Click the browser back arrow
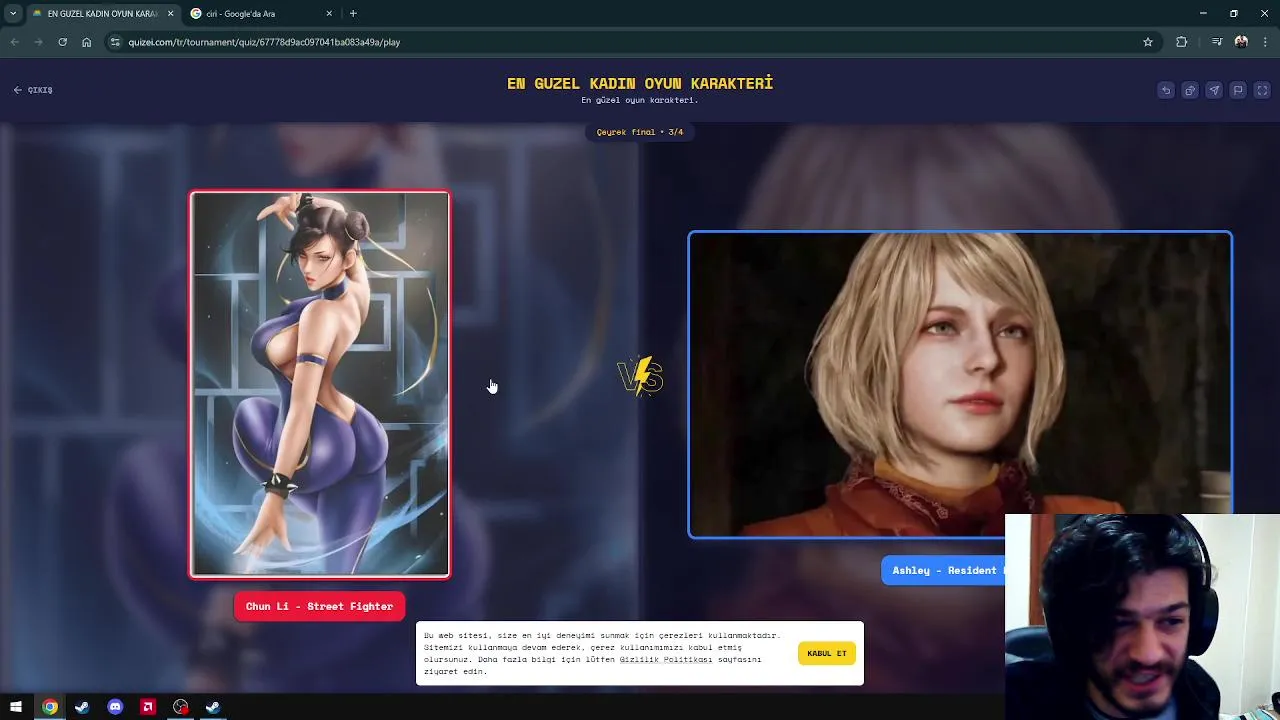This screenshot has height=720, width=1280. click(15, 42)
